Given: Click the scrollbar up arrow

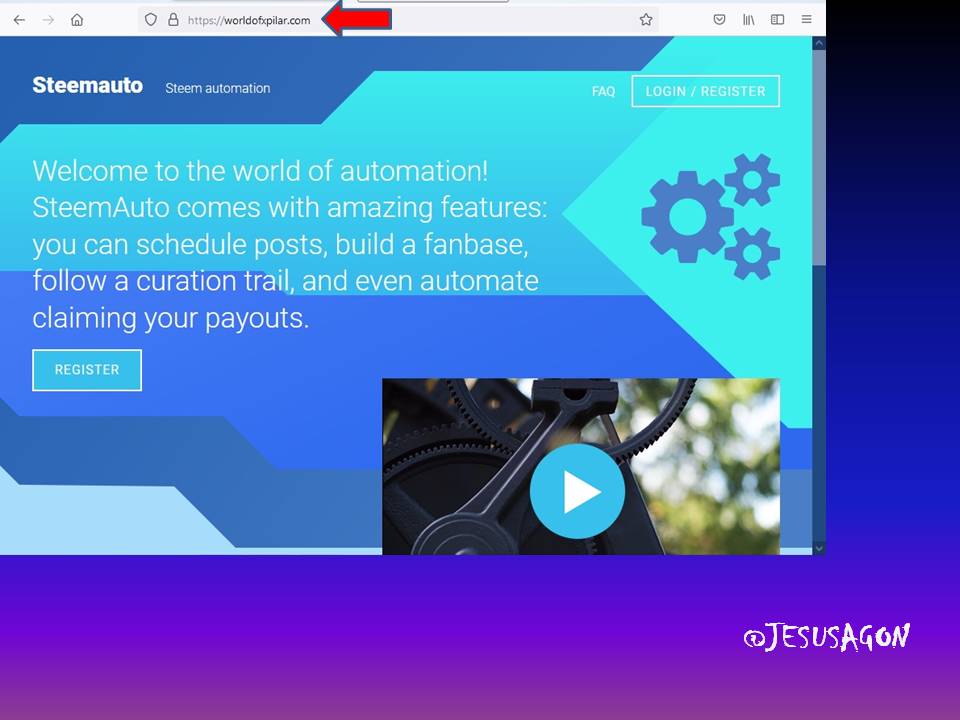Looking at the screenshot, I should pos(819,43).
